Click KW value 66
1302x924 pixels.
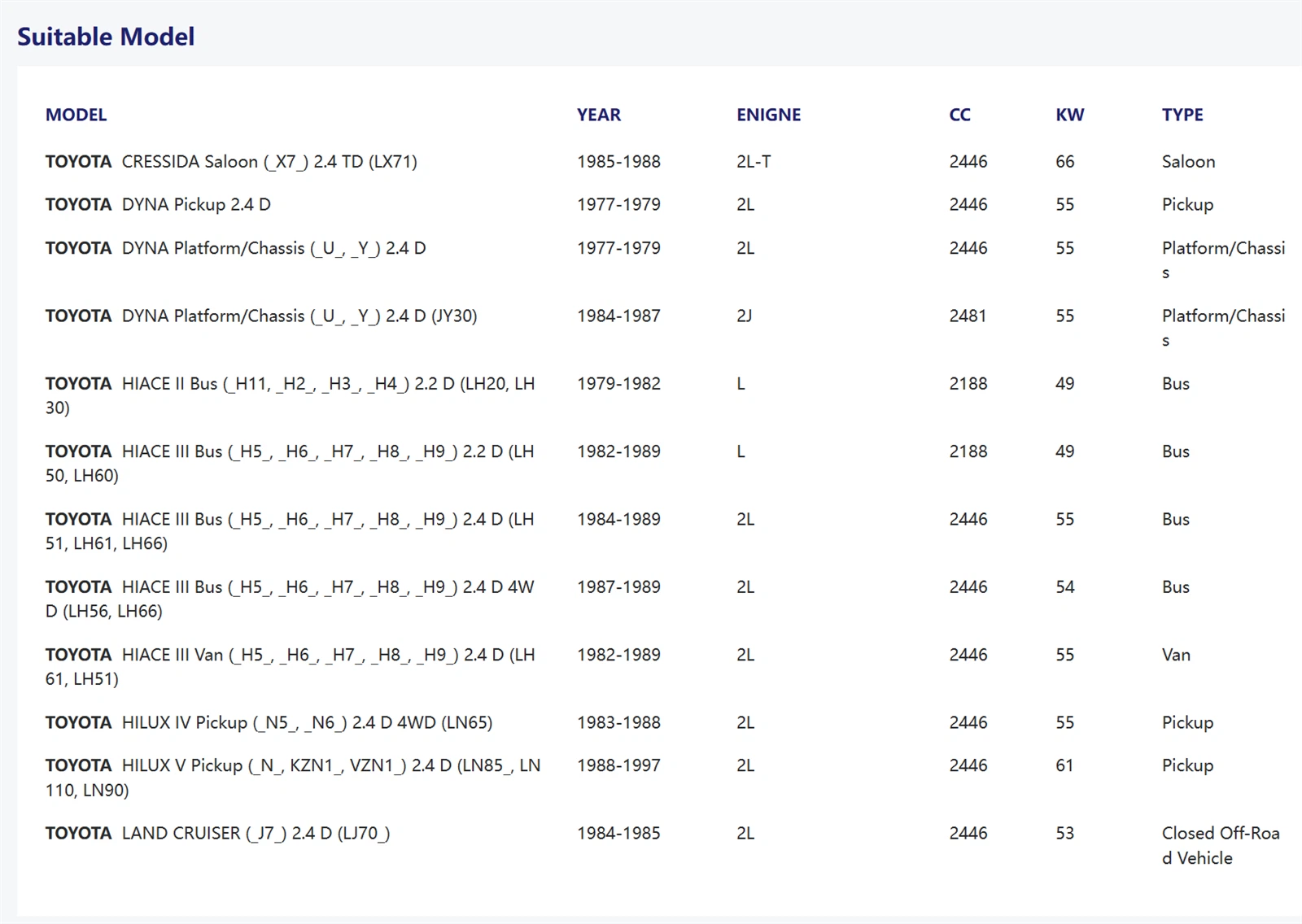[1065, 161]
